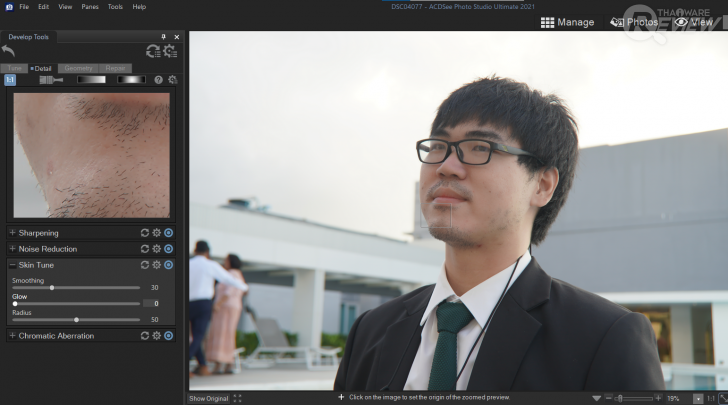Click the zoom in plus button
The width and height of the screenshot is (728, 405).
[658, 398]
